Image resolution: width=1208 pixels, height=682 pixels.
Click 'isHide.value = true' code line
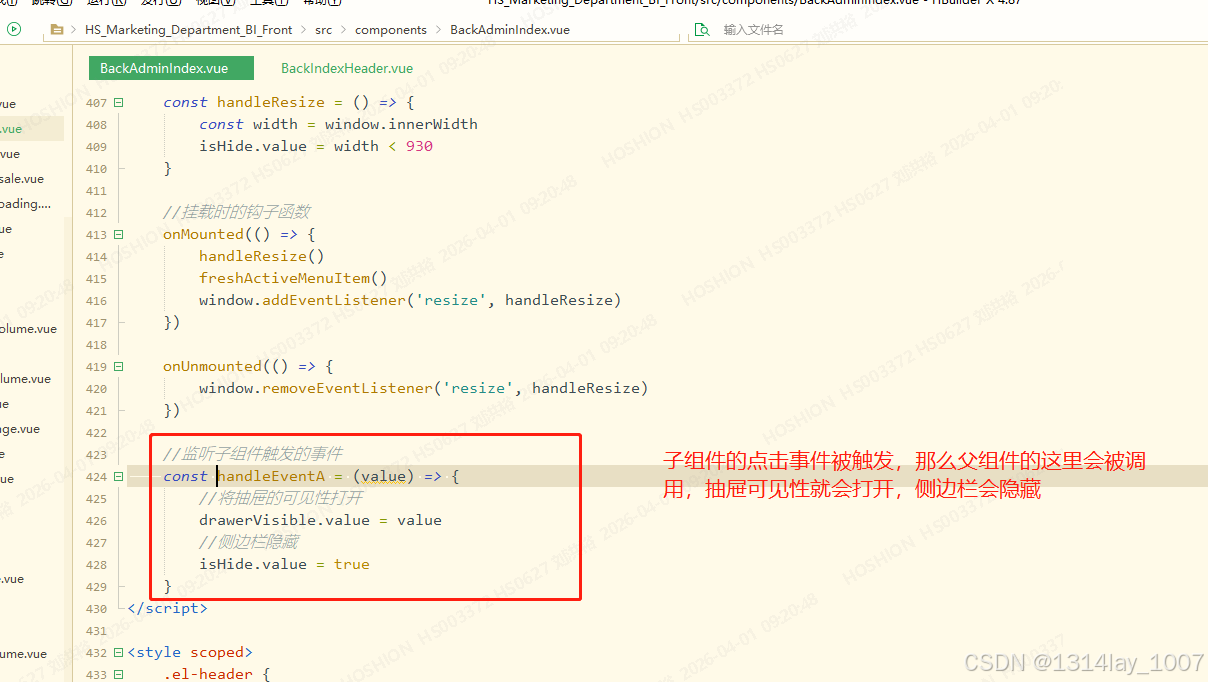[284, 564]
